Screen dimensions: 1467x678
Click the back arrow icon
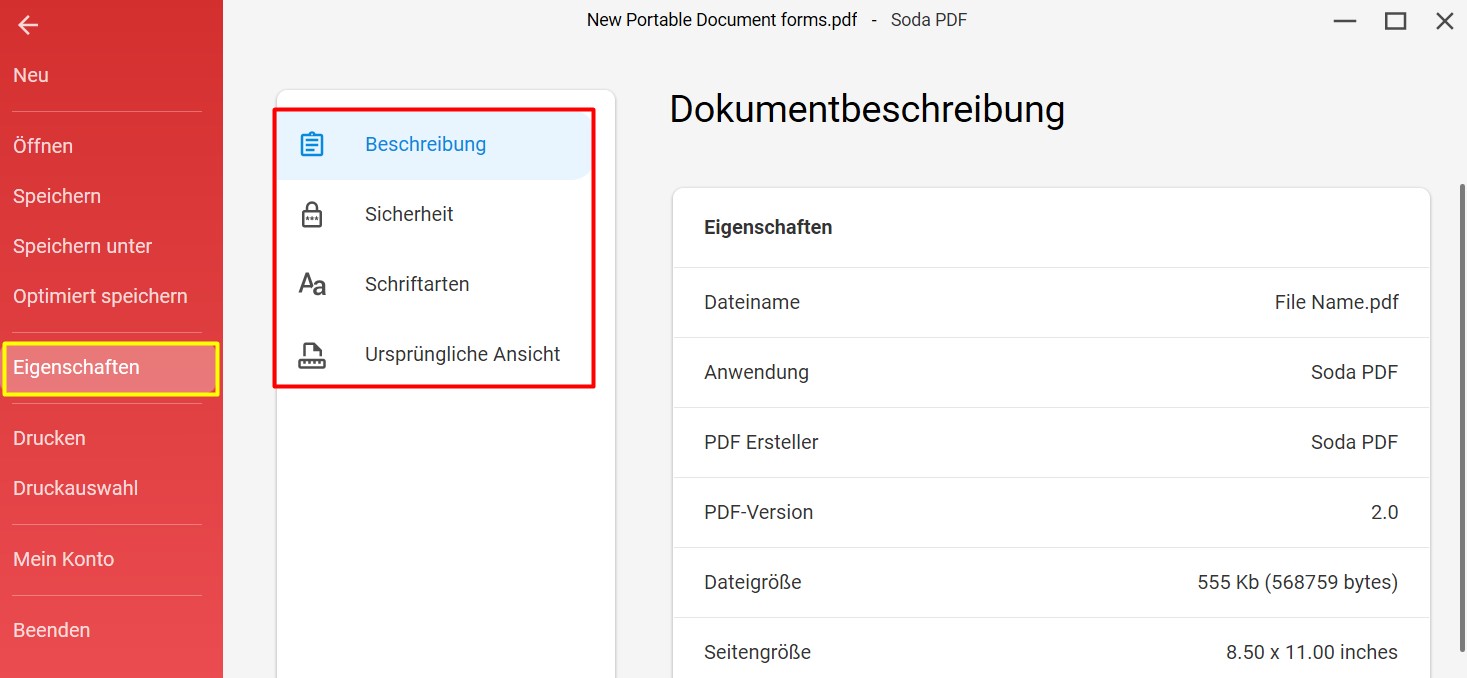point(28,25)
